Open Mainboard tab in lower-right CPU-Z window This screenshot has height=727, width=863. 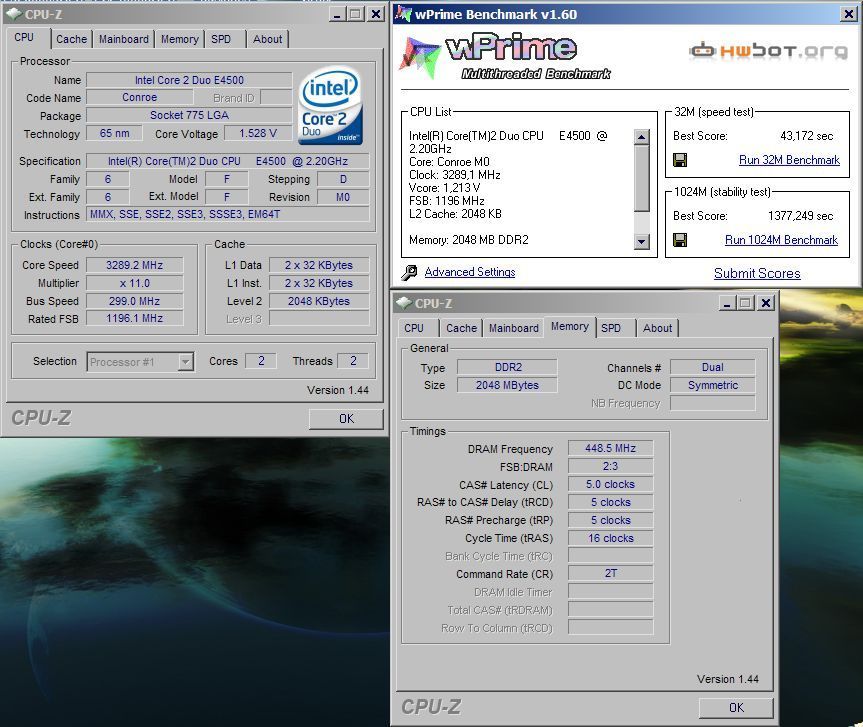514,328
